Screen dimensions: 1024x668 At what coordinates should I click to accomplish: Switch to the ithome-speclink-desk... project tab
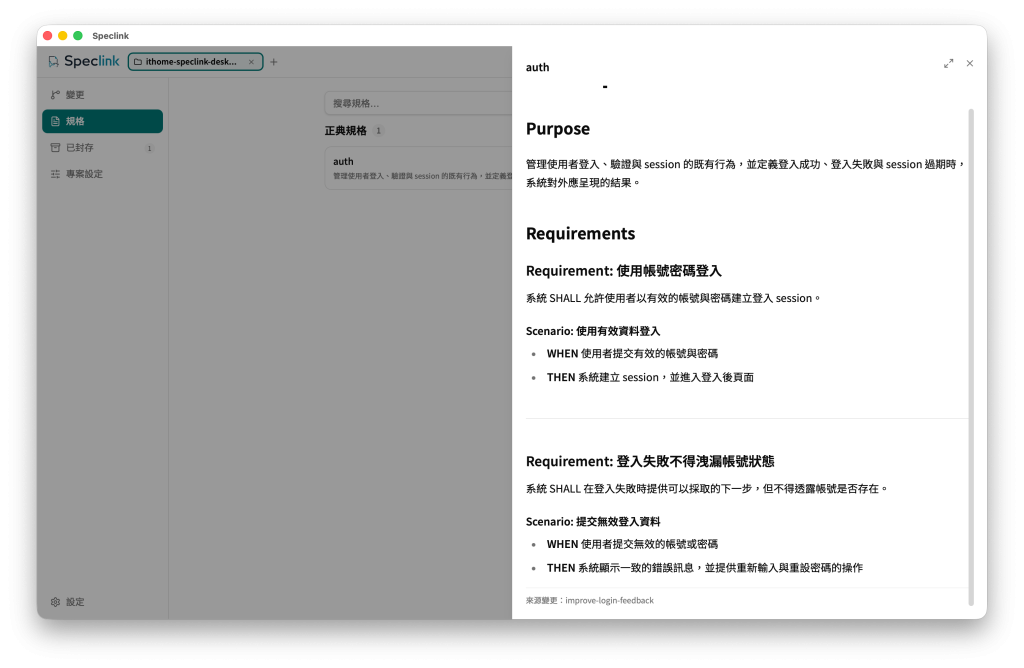pos(190,62)
